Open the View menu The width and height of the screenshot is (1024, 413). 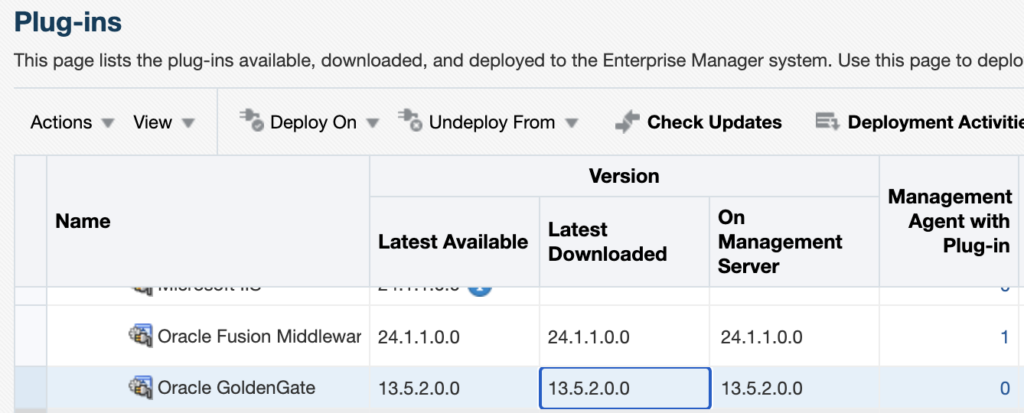tap(163, 122)
